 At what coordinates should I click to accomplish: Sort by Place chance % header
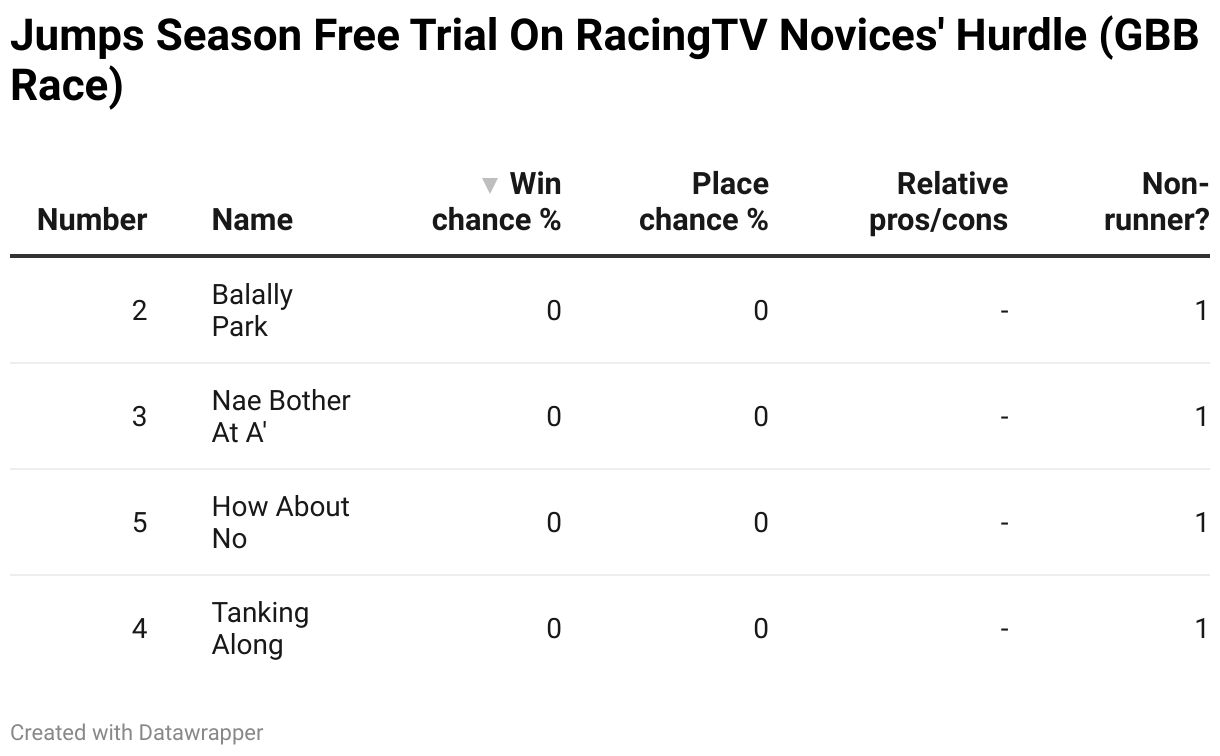coord(703,202)
